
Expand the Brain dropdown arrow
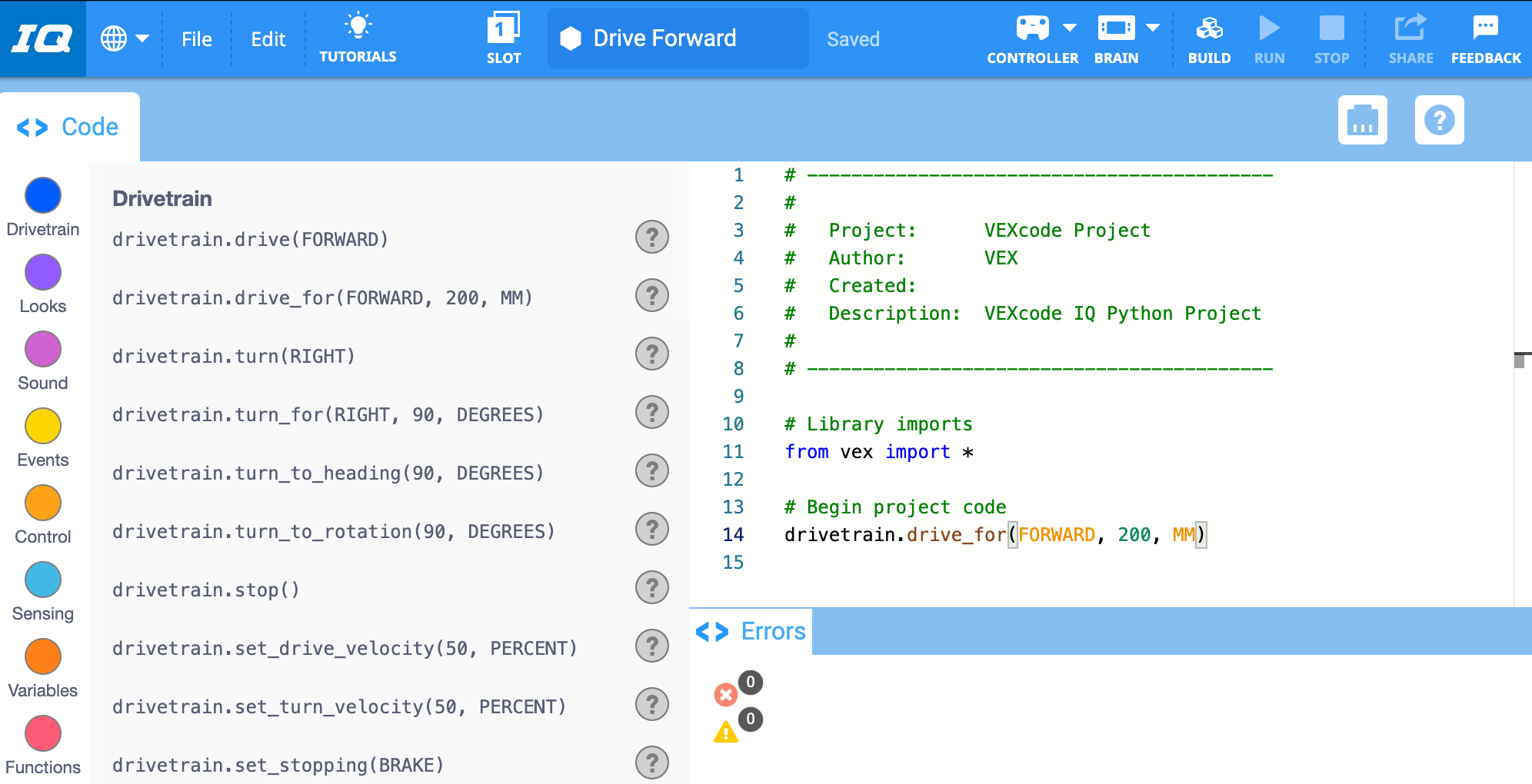1153,28
